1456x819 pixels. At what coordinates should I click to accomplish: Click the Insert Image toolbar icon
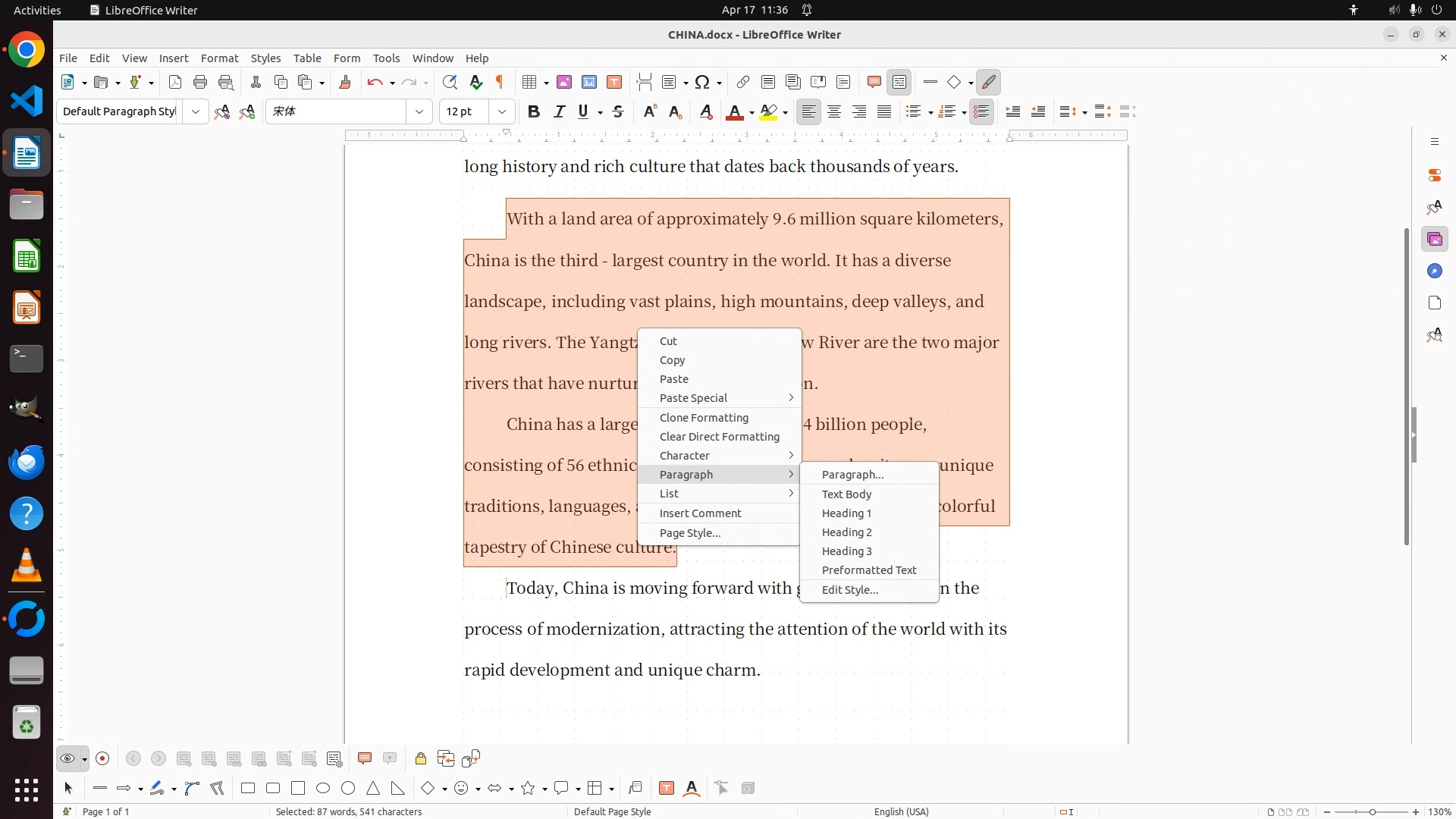564,83
